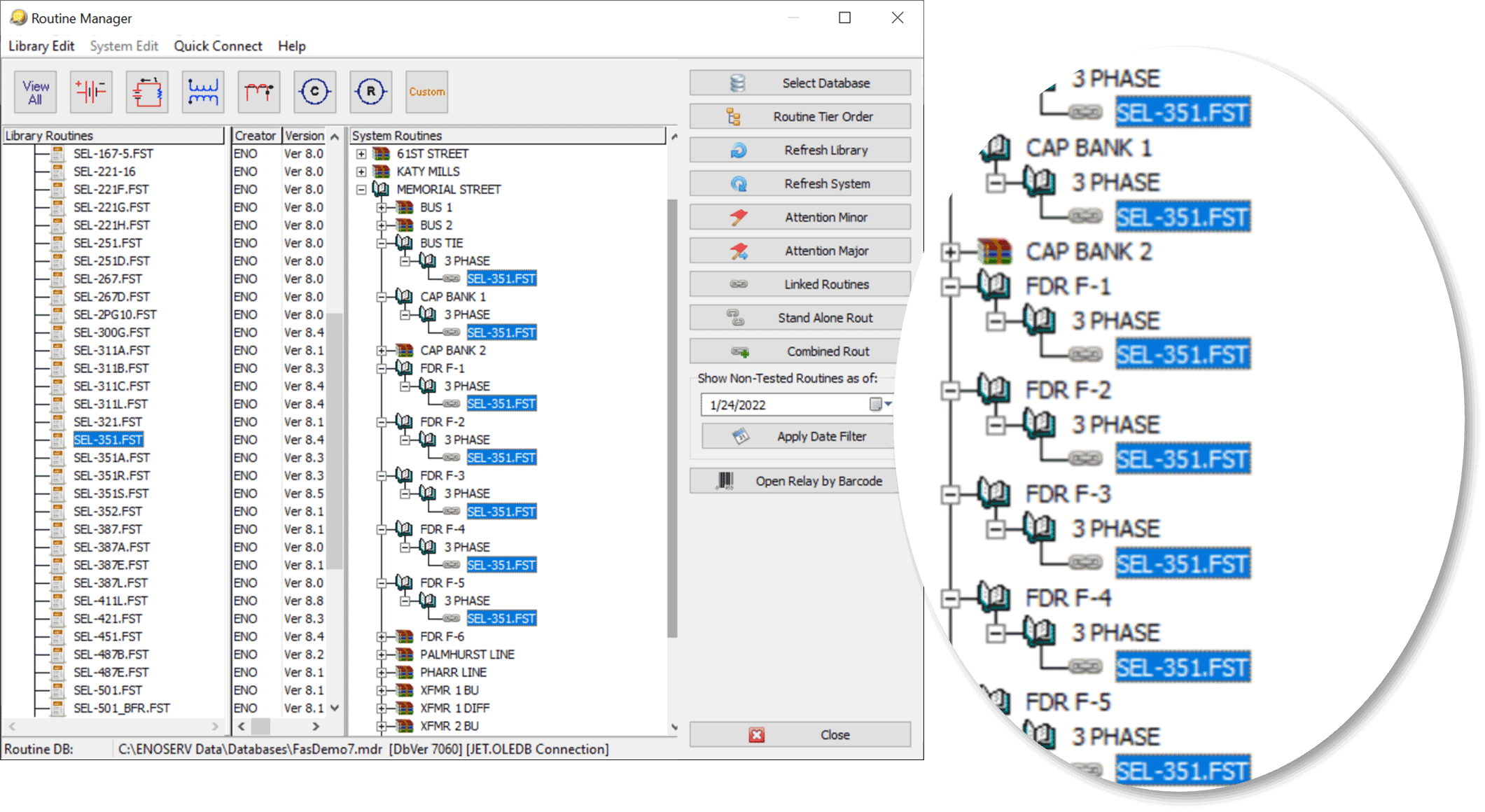Open the Help menu

click(291, 46)
